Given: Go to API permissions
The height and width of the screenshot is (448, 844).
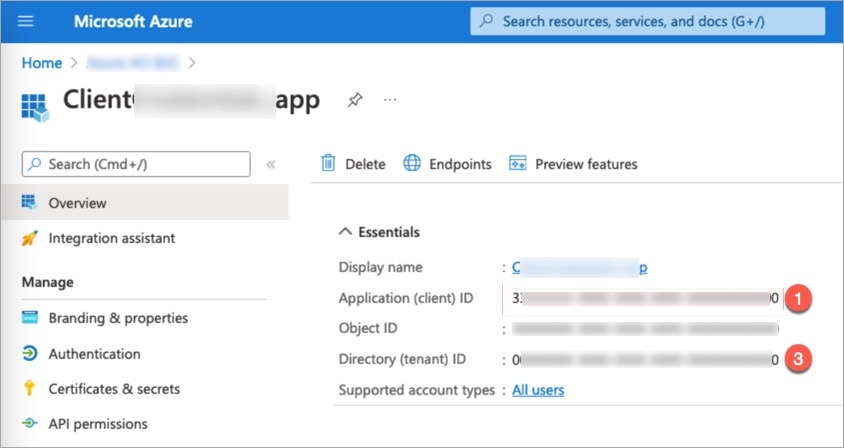Looking at the screenshot, I should [97, 424].
